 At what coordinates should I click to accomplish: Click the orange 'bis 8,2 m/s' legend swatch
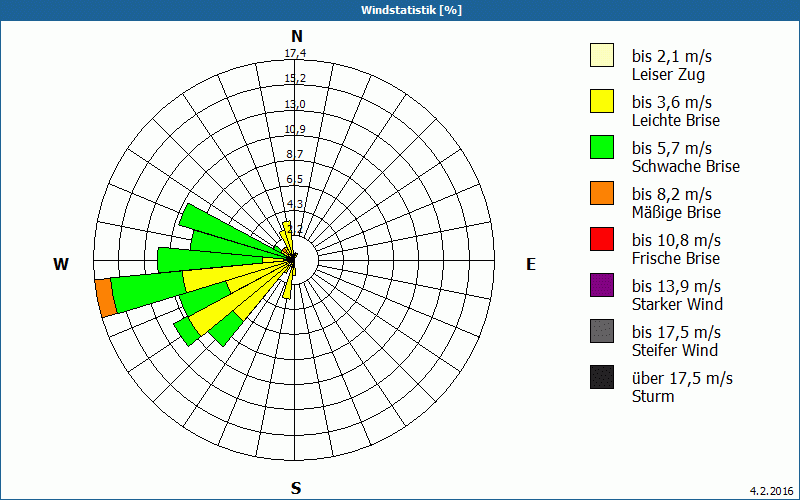click(x=602, y=193)
